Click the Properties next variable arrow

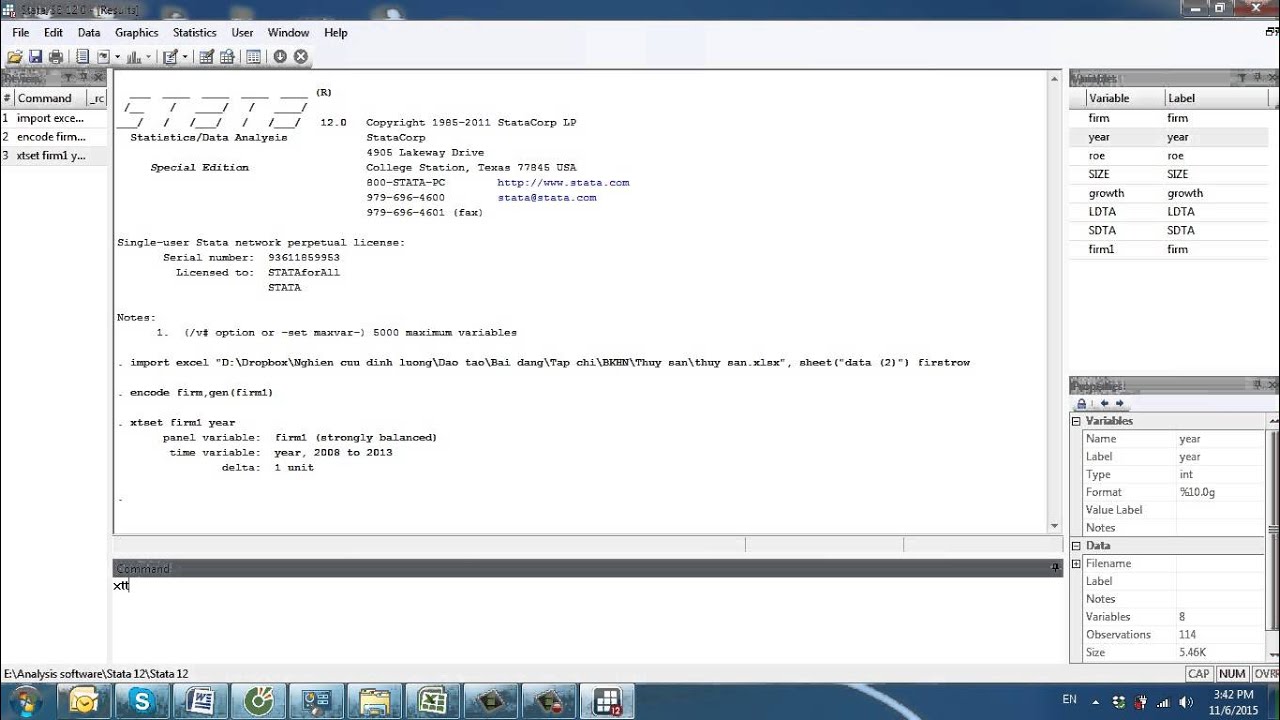tap(1119, 403)
